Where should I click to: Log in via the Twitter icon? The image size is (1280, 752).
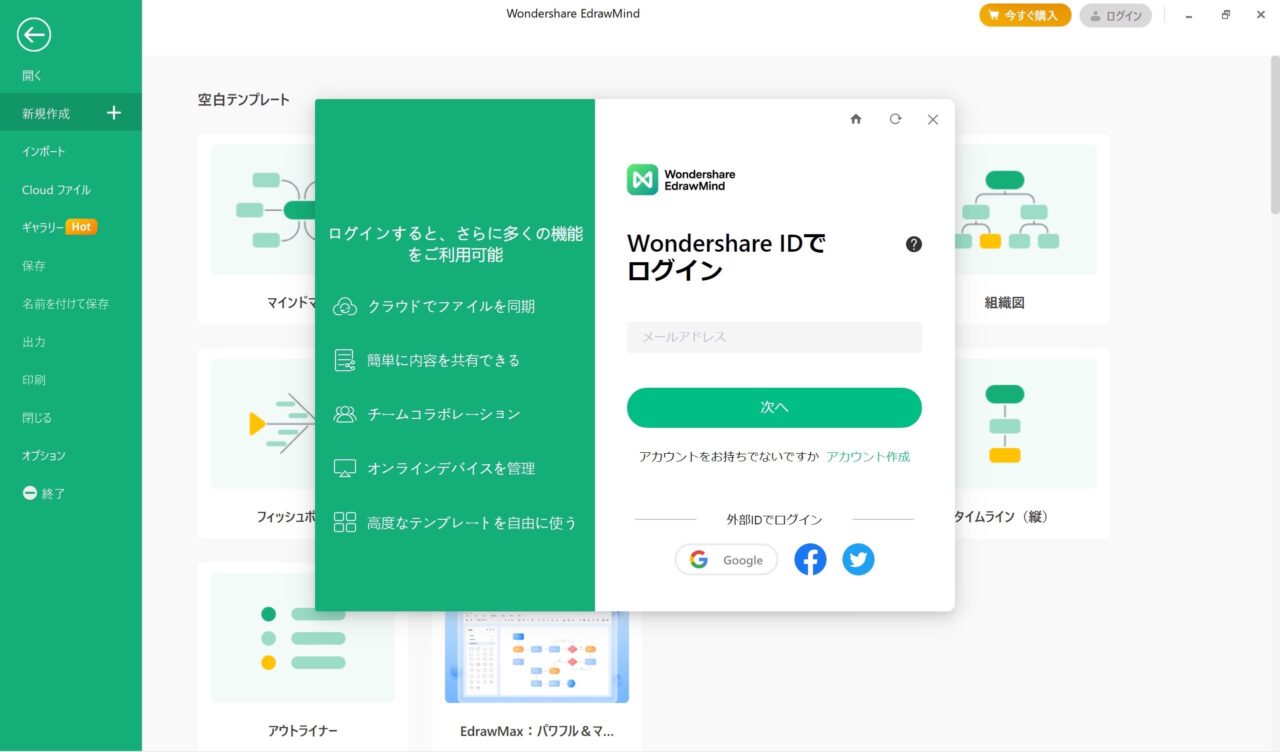click(x=858, y=559)
